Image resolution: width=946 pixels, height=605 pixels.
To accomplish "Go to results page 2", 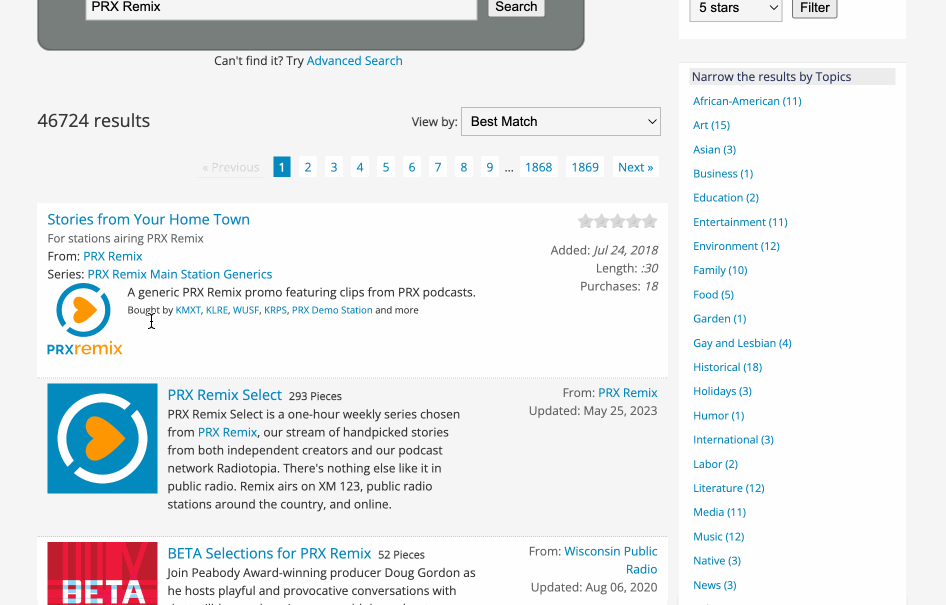I will (x=308, y=167).
